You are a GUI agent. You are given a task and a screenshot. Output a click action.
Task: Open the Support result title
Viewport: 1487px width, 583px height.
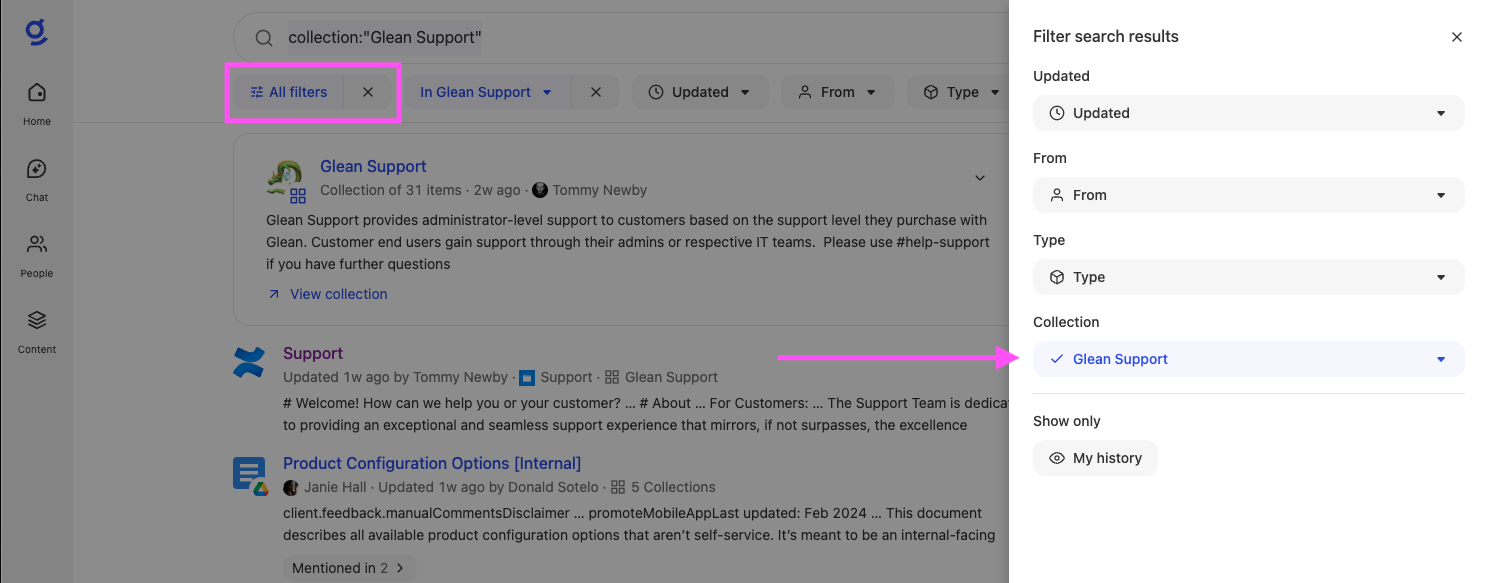(x=313, y=353)
